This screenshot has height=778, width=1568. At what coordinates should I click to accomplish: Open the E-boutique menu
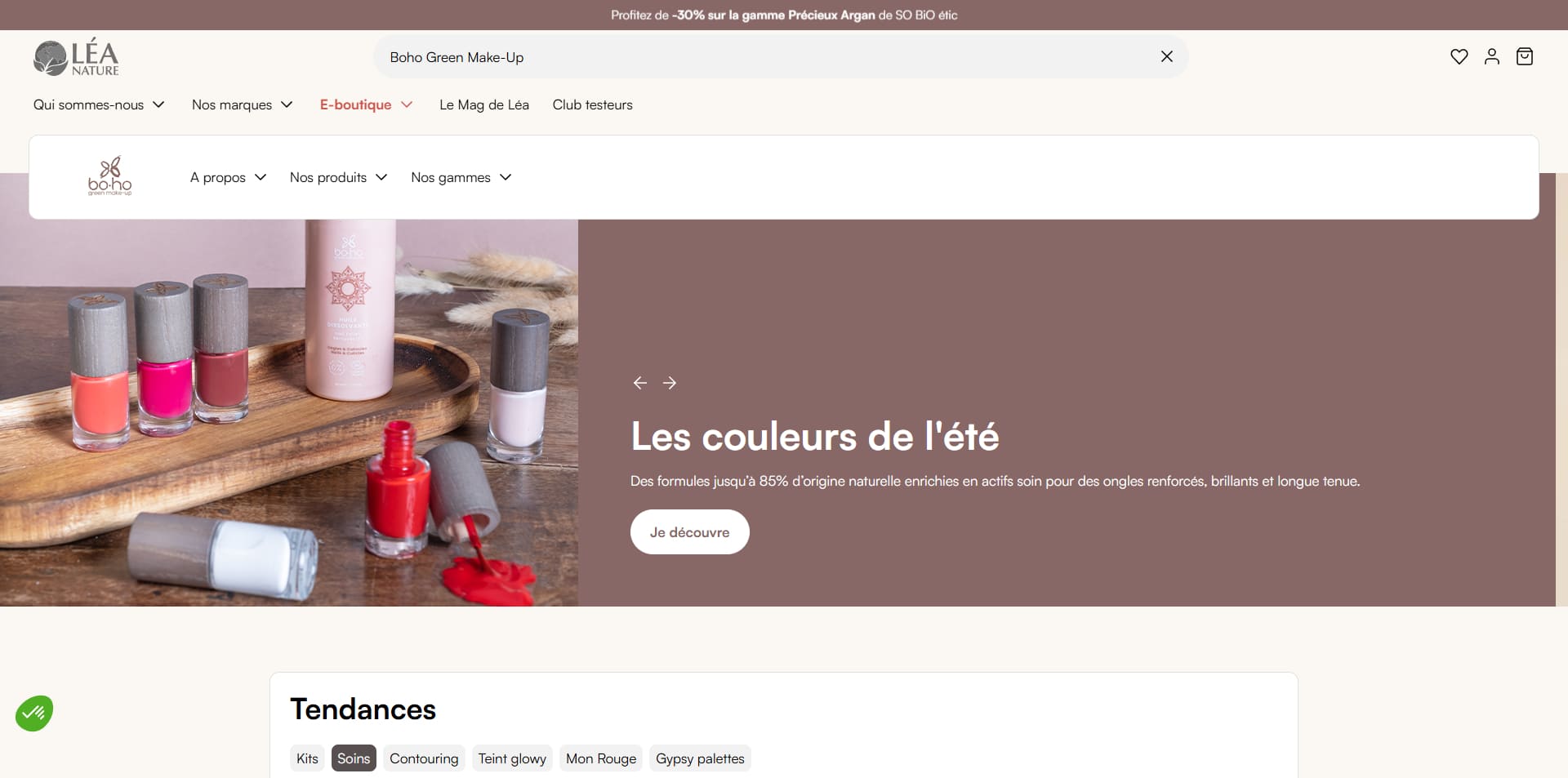(366, 104)
